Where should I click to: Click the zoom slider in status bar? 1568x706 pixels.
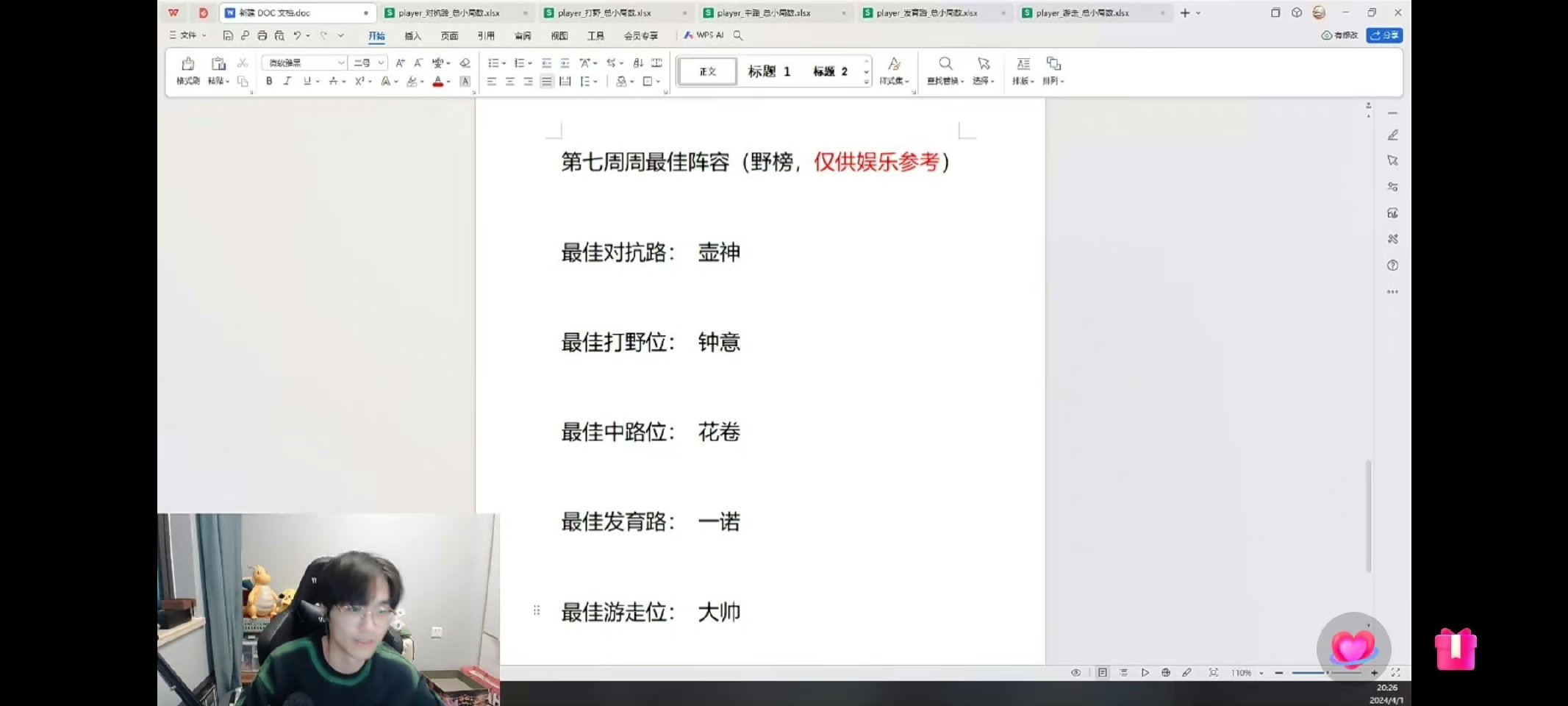(1327, 673)
